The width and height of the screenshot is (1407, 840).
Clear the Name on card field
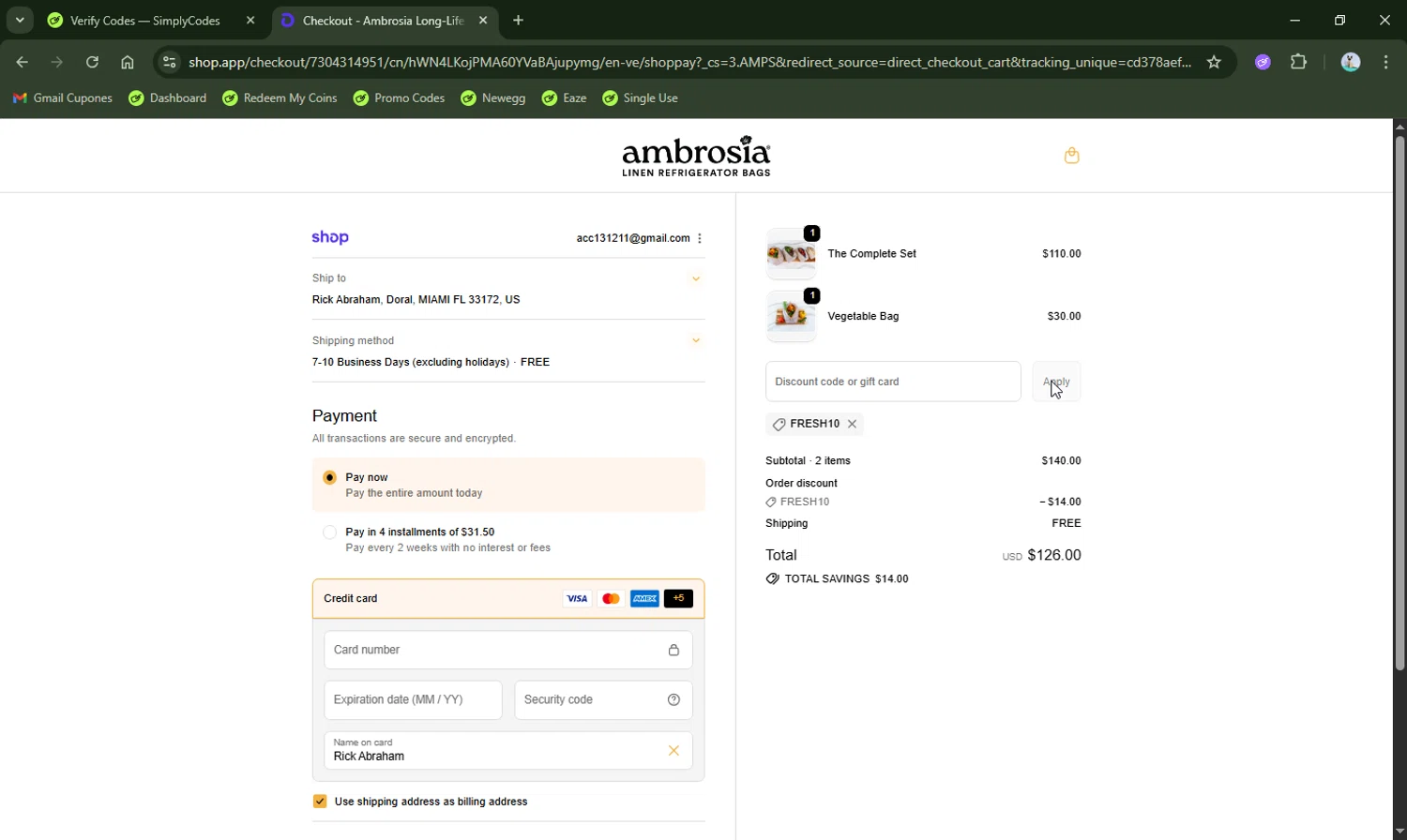[673, 750]
